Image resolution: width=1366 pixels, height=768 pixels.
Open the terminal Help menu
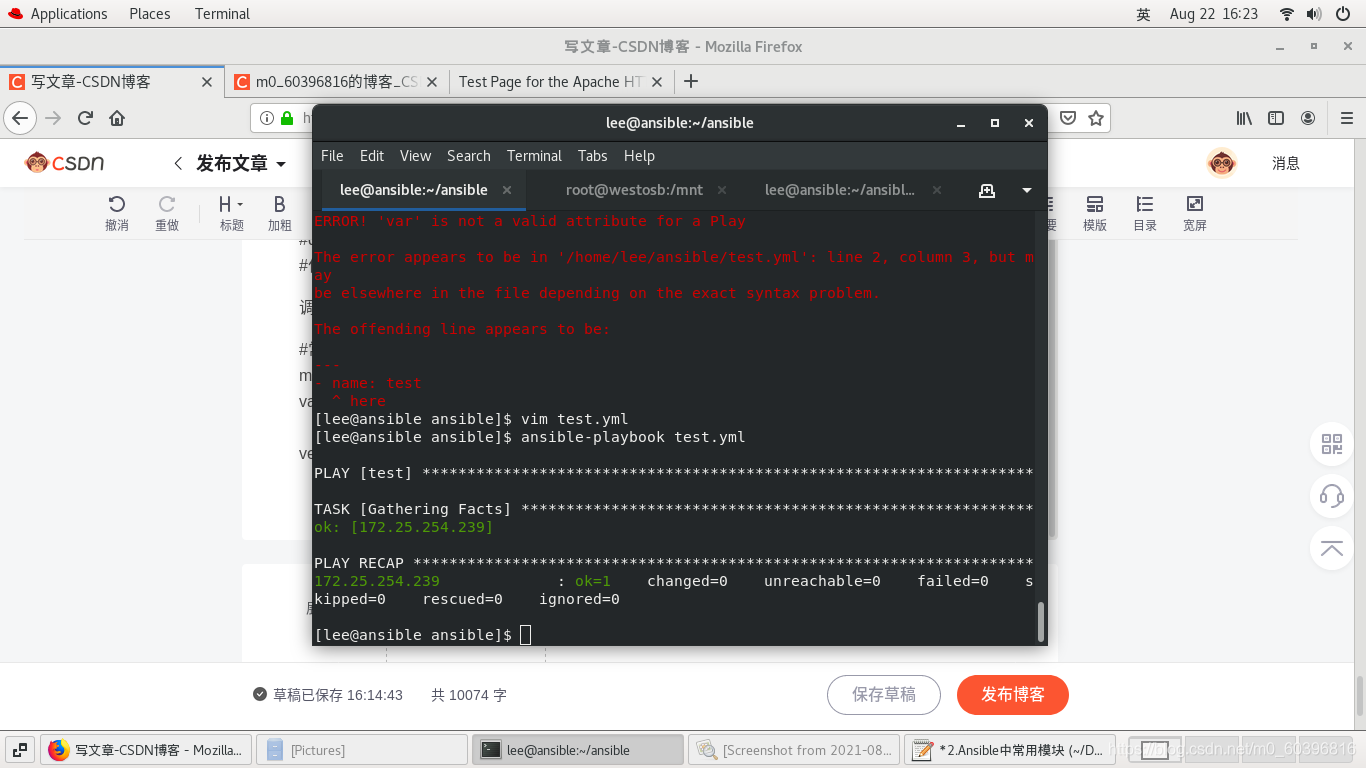click(x=639, y=156)
